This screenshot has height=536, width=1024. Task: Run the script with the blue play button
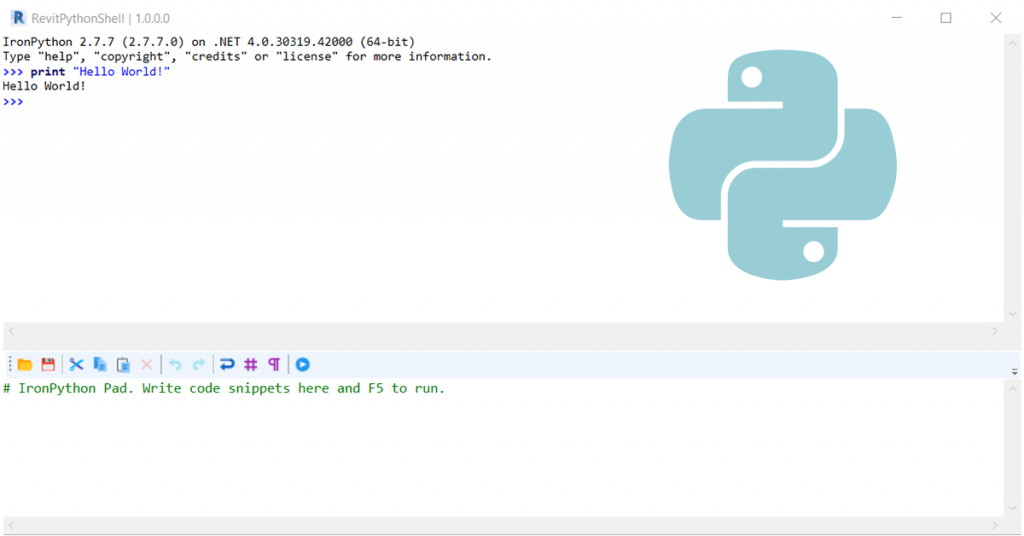pyautogui.click(x=302, y=364)
